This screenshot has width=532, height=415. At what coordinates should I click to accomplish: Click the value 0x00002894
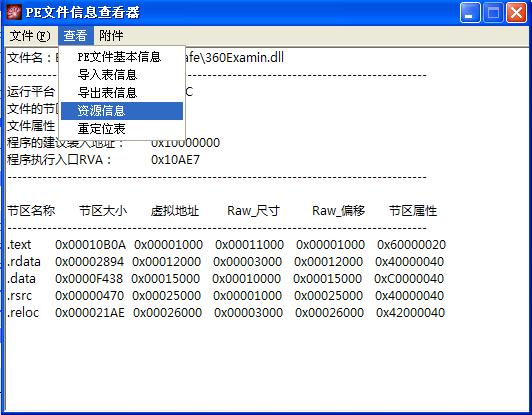[89, 262]
